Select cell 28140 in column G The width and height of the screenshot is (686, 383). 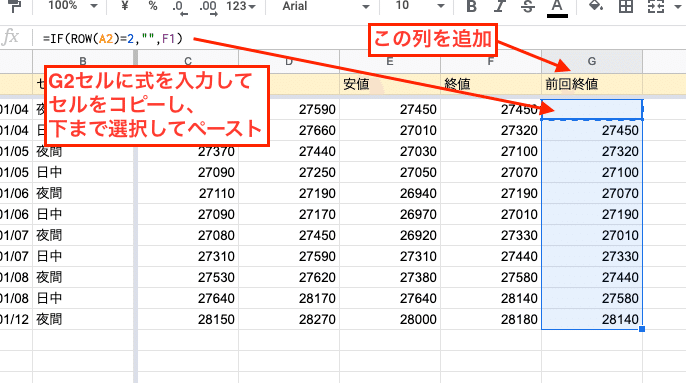(x=592, y=320)
